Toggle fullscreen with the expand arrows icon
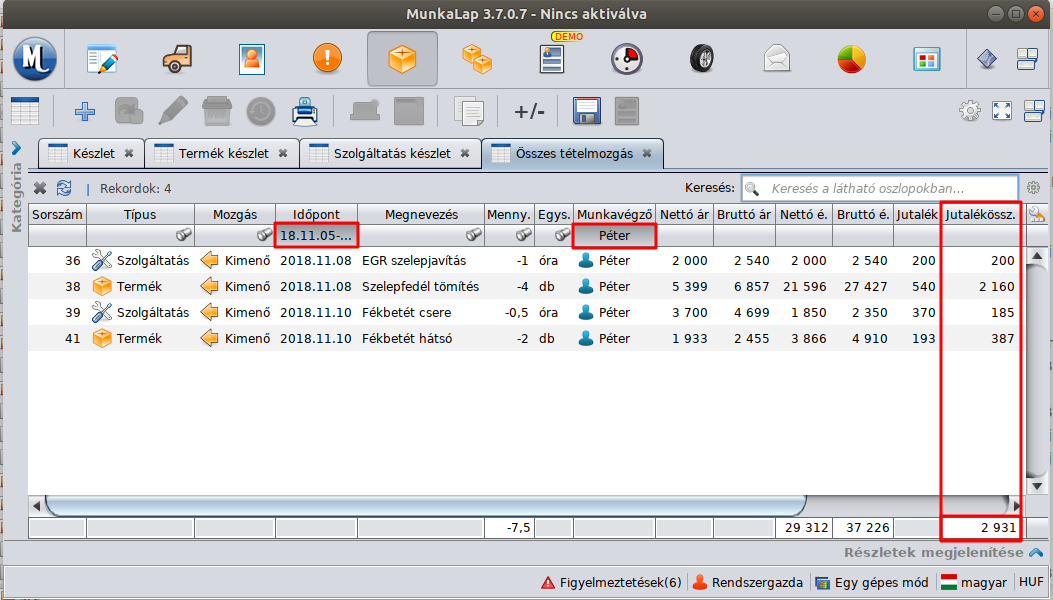The image size is (1053, 600). coord(1002,110)
